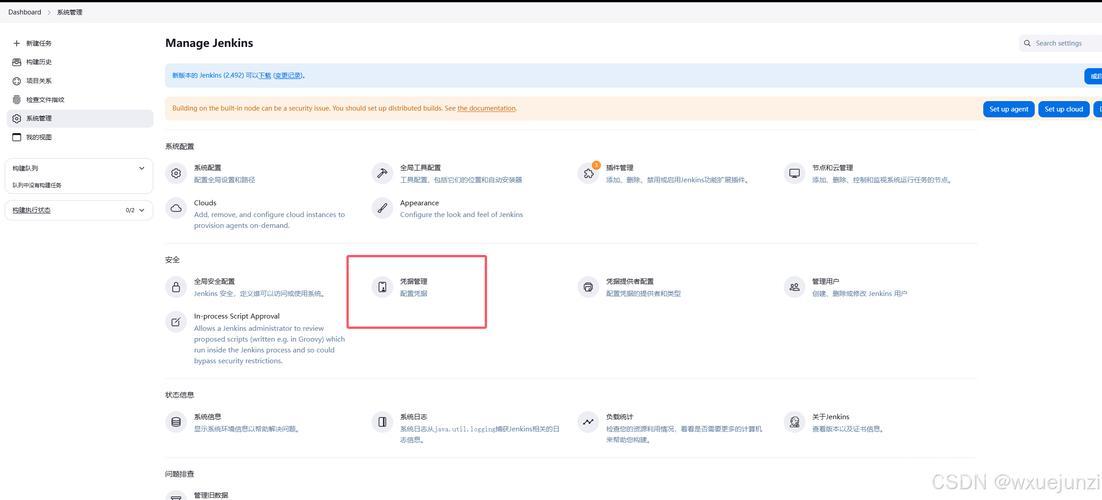
Task: Click the chart icon for 负载统计
Action: pos(588,422)
